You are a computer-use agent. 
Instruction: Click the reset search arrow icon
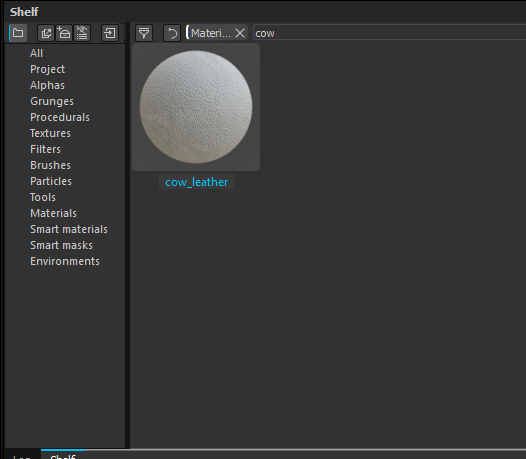172,33
